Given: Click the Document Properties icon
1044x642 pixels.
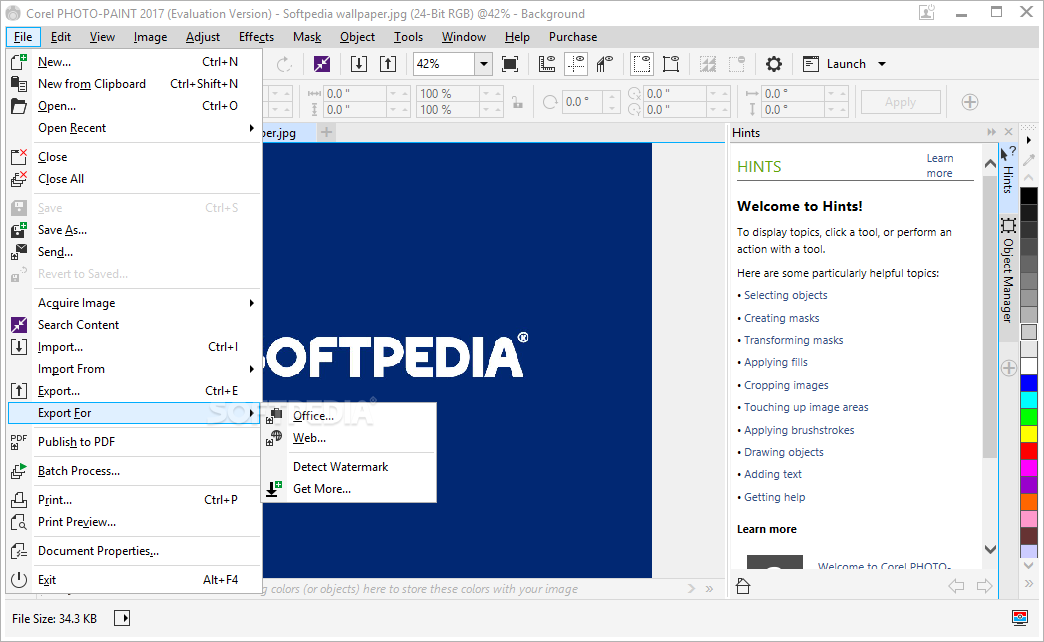Looking at the screenshot, I should point(19,551).
